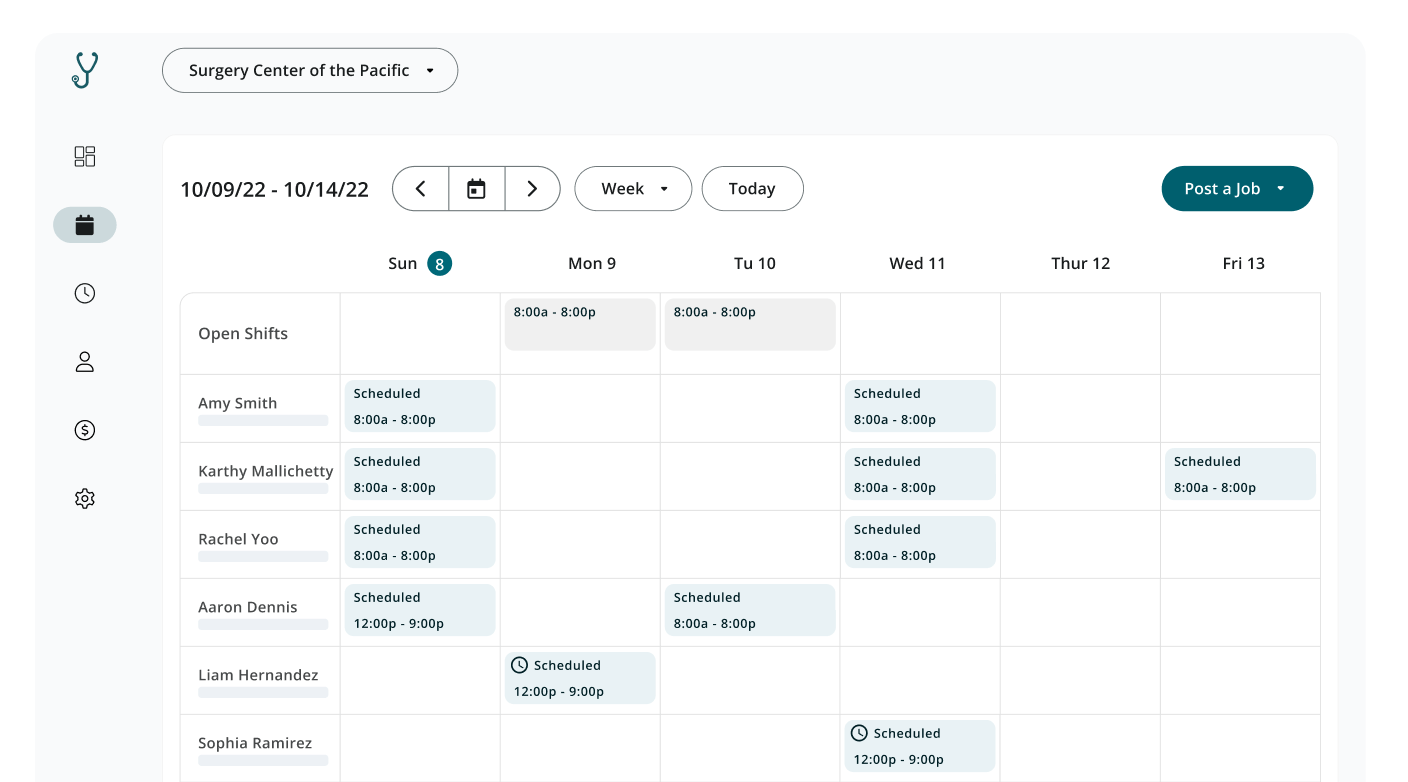
Task: Open the Week view dropdown
Action: click(633, 189)
